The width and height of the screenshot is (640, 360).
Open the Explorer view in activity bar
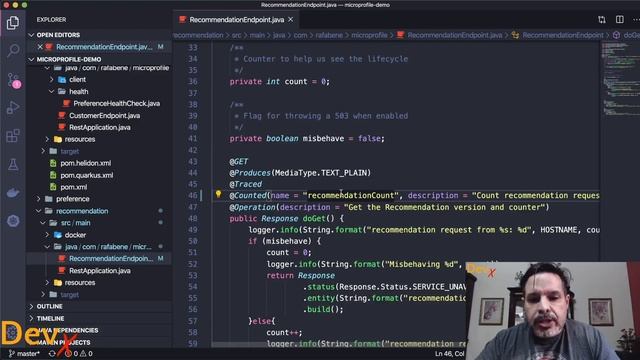coord(13,22)
